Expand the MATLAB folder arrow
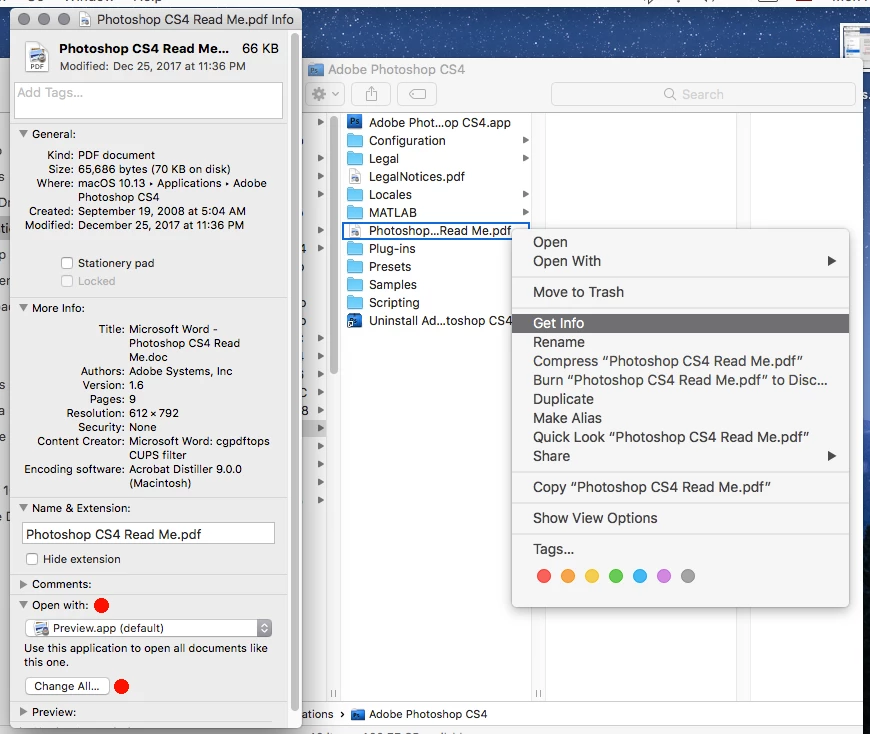870x734 pixels. point(525,212)
